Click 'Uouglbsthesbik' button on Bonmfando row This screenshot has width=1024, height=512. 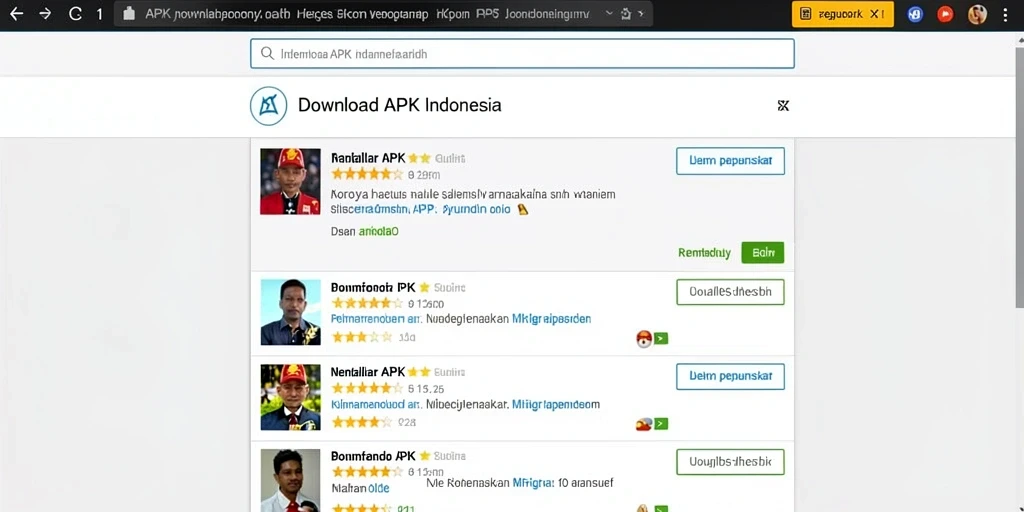click(730, 462)
